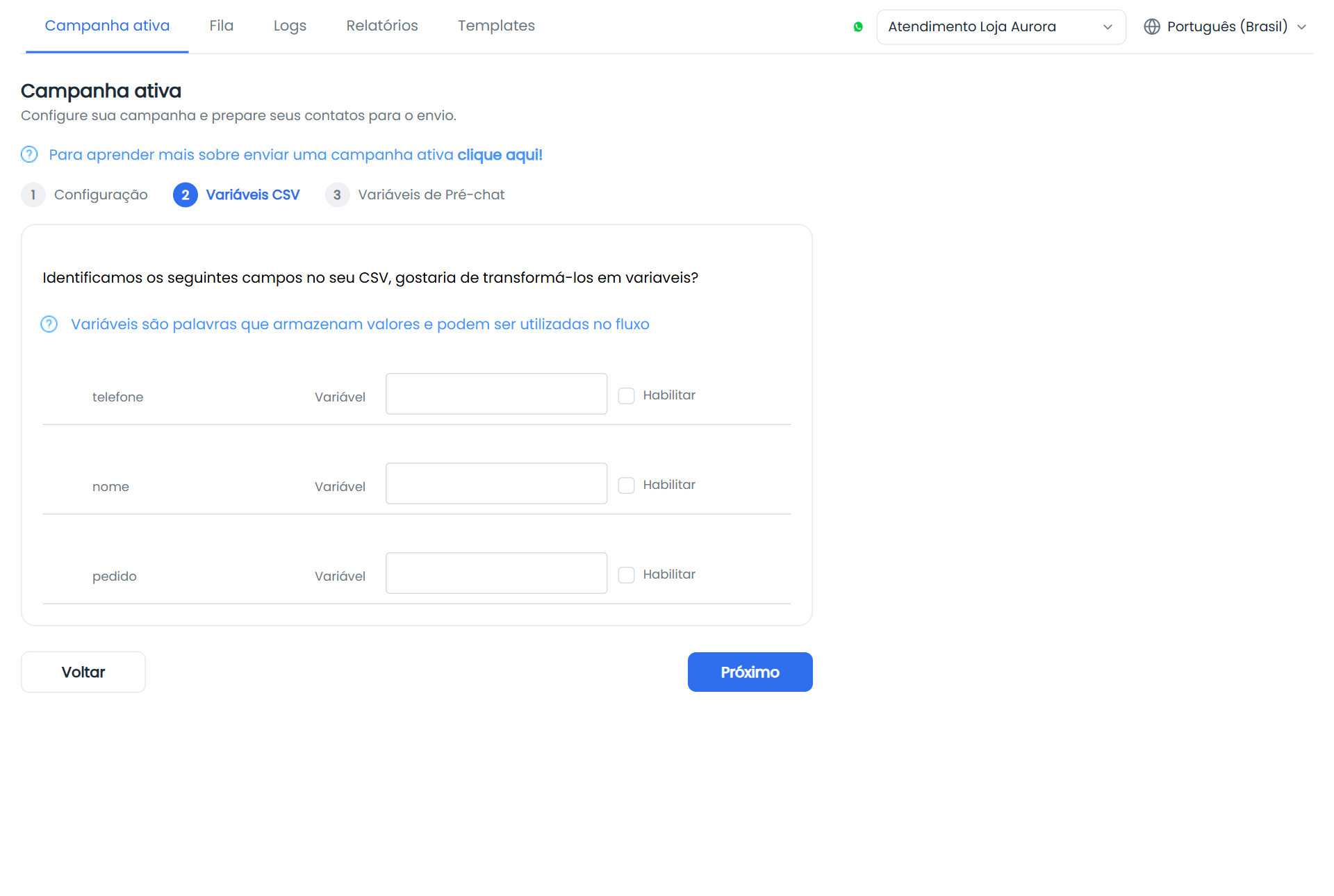Viewport: 1334px width, 896px height.
Task: Click the chevron in the channel selector
Action: pos(1107,27)
